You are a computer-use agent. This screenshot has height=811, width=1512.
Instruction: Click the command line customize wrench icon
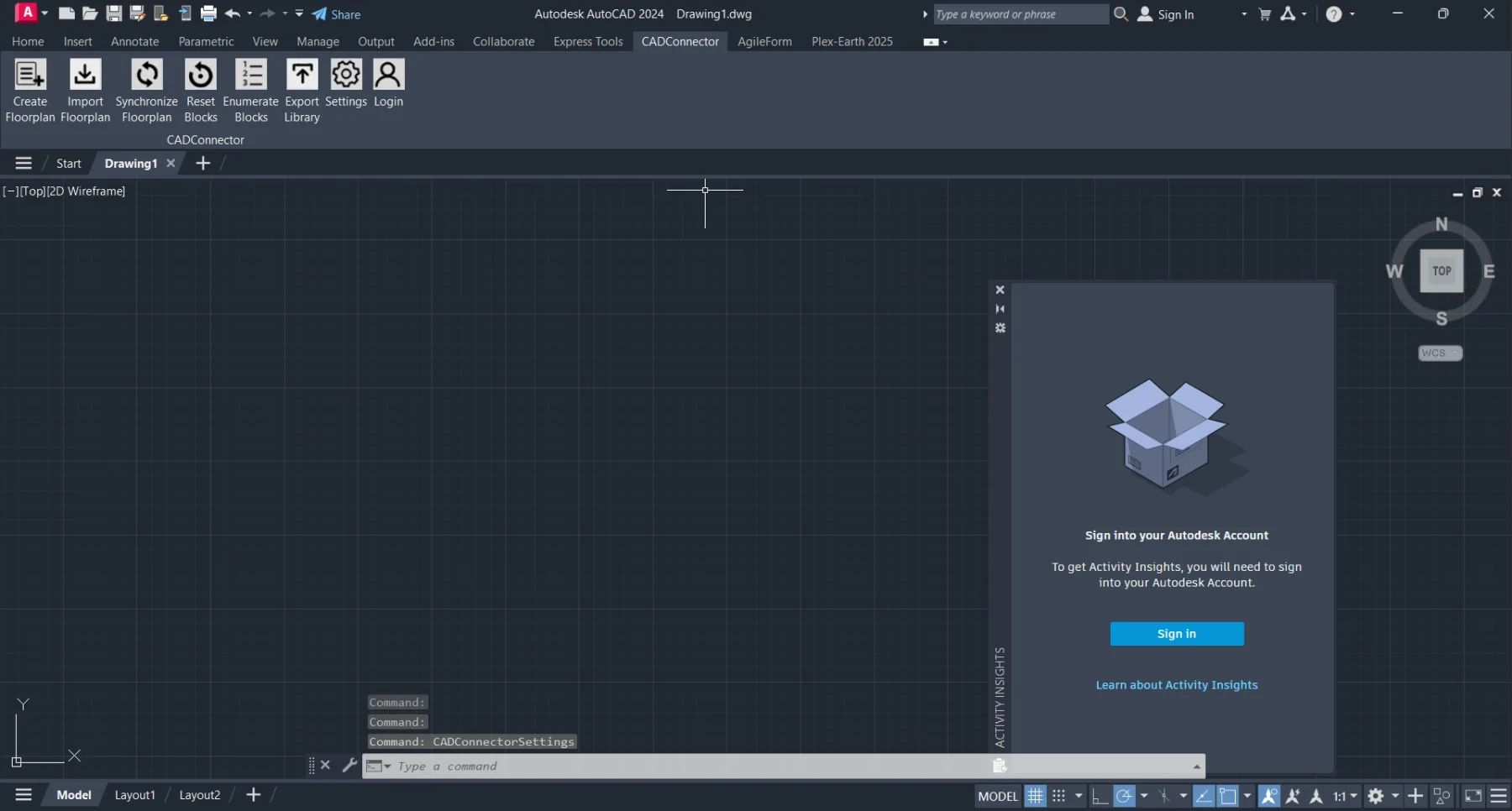349,766
